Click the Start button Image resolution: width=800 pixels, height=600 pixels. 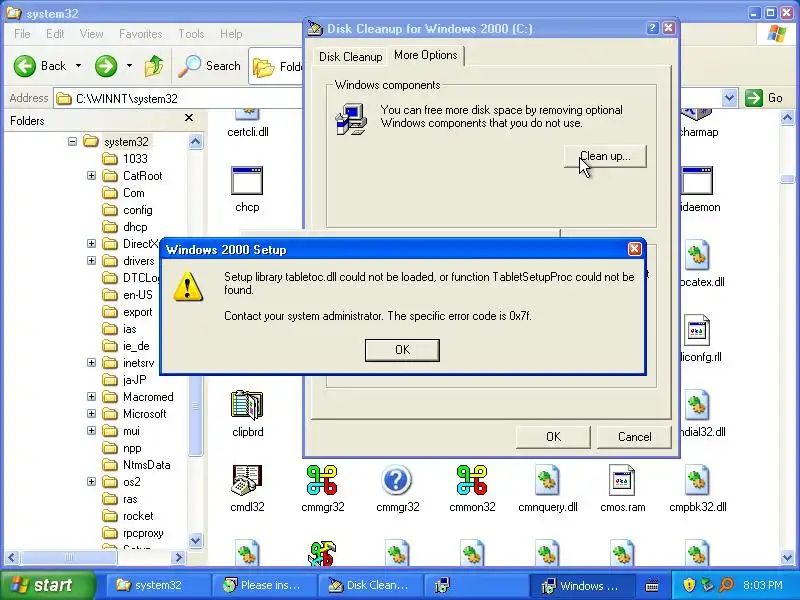pyautogui.click(x=48, y=585)
